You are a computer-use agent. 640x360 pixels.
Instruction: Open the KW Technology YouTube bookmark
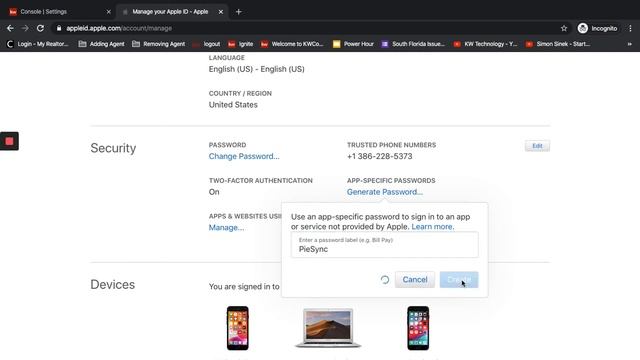485,44
